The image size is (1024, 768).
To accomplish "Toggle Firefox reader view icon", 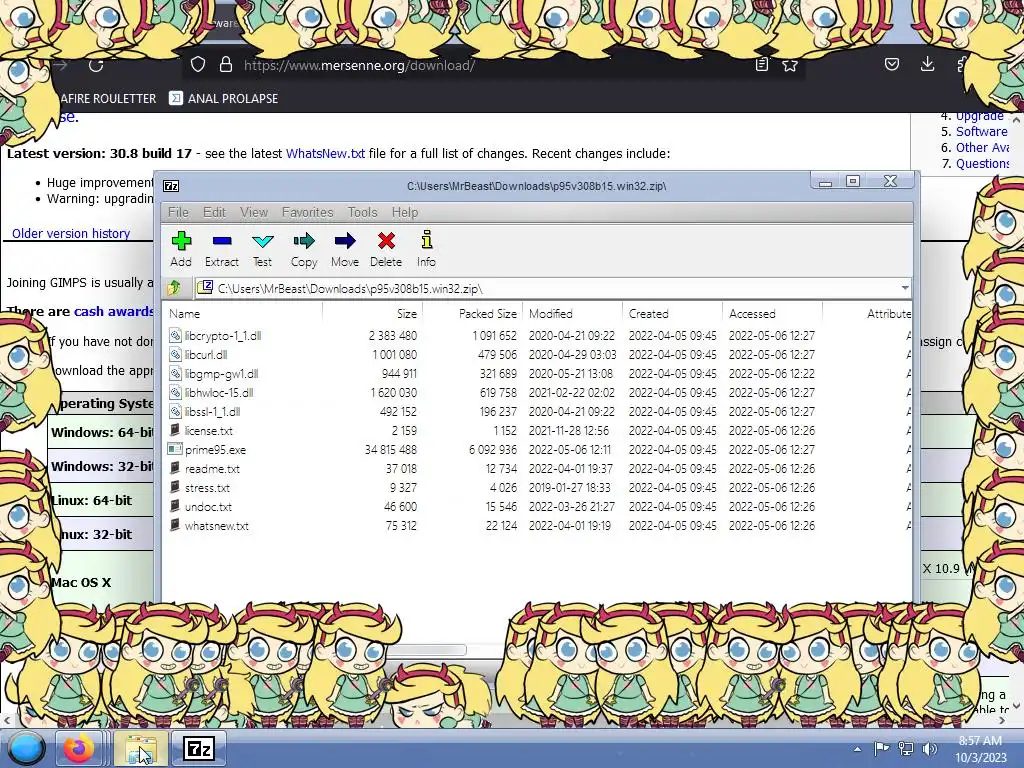I will (x=761, y=65).
